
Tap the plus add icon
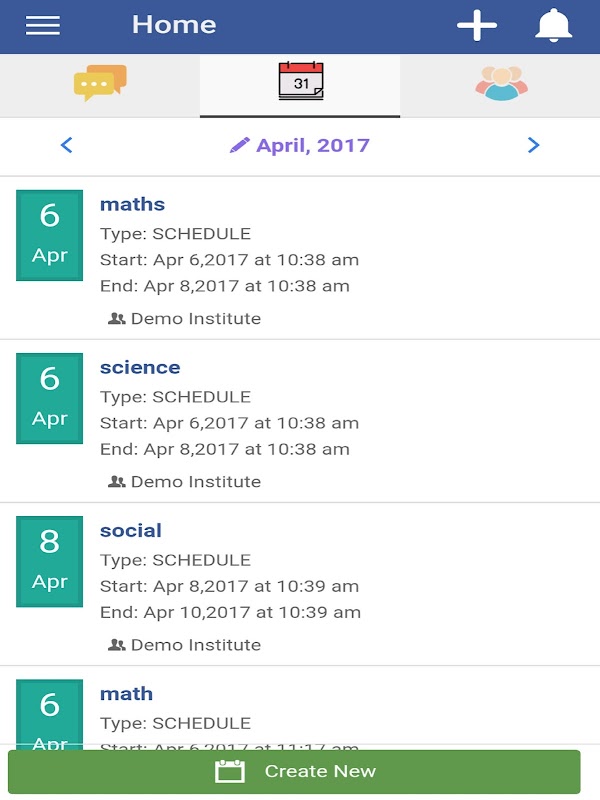point(477,26)
